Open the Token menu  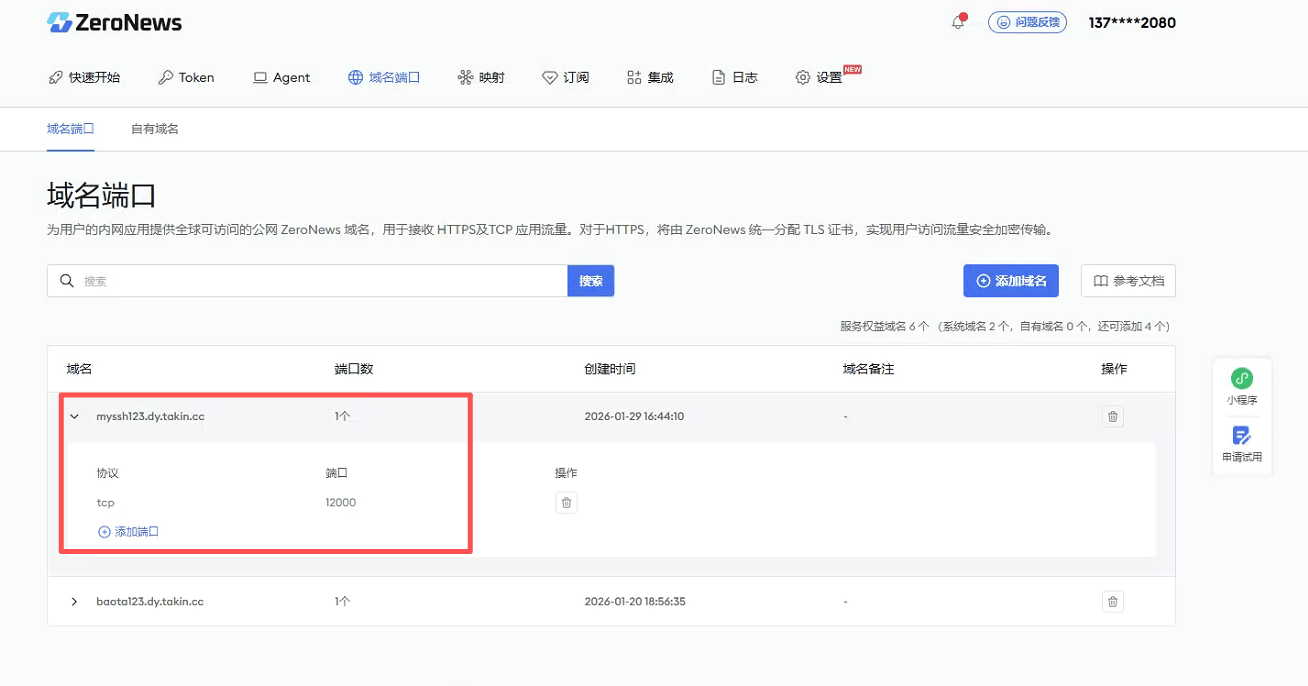coord(186,77)
